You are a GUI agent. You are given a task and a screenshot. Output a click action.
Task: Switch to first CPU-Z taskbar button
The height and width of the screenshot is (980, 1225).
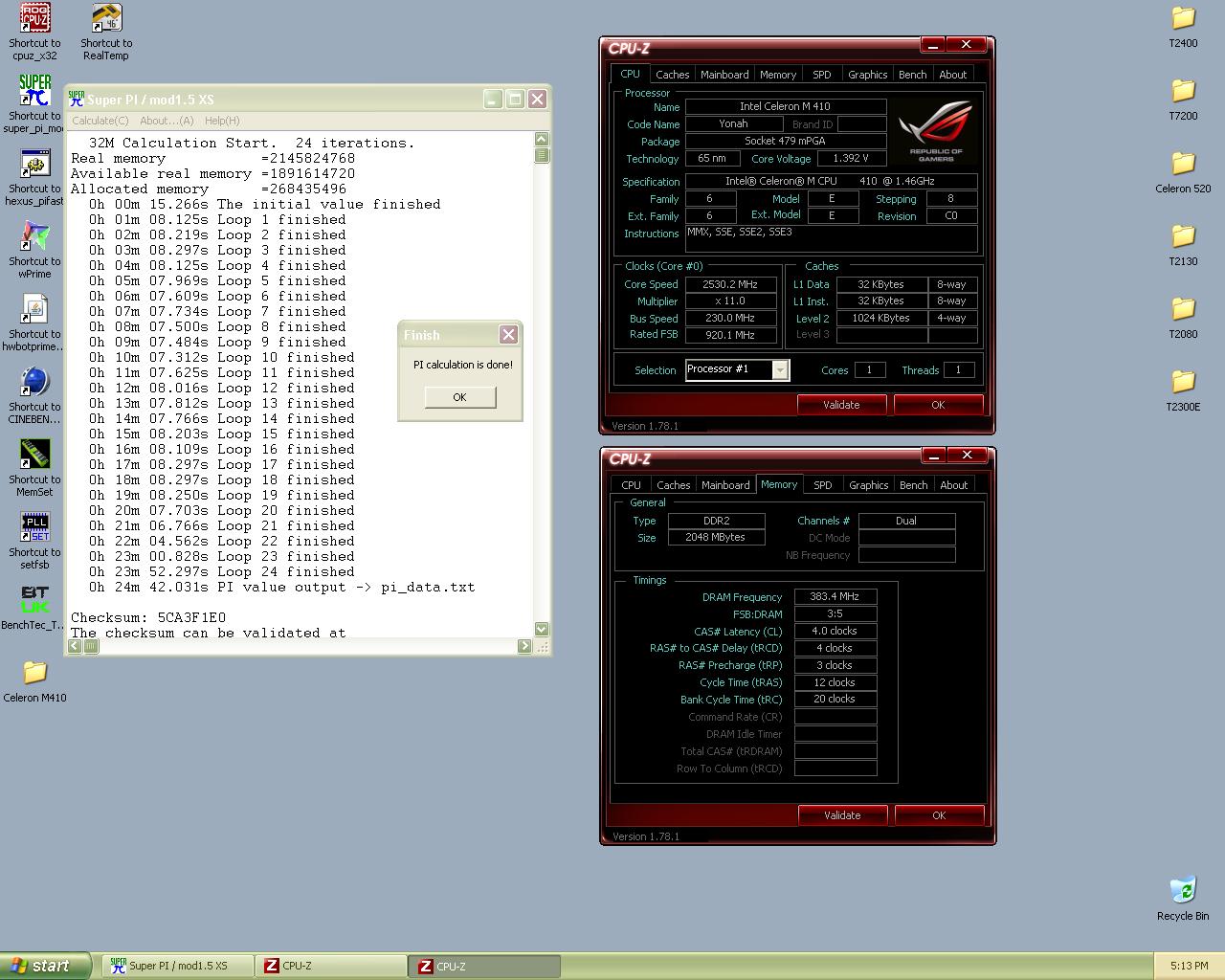coord(331,966)
